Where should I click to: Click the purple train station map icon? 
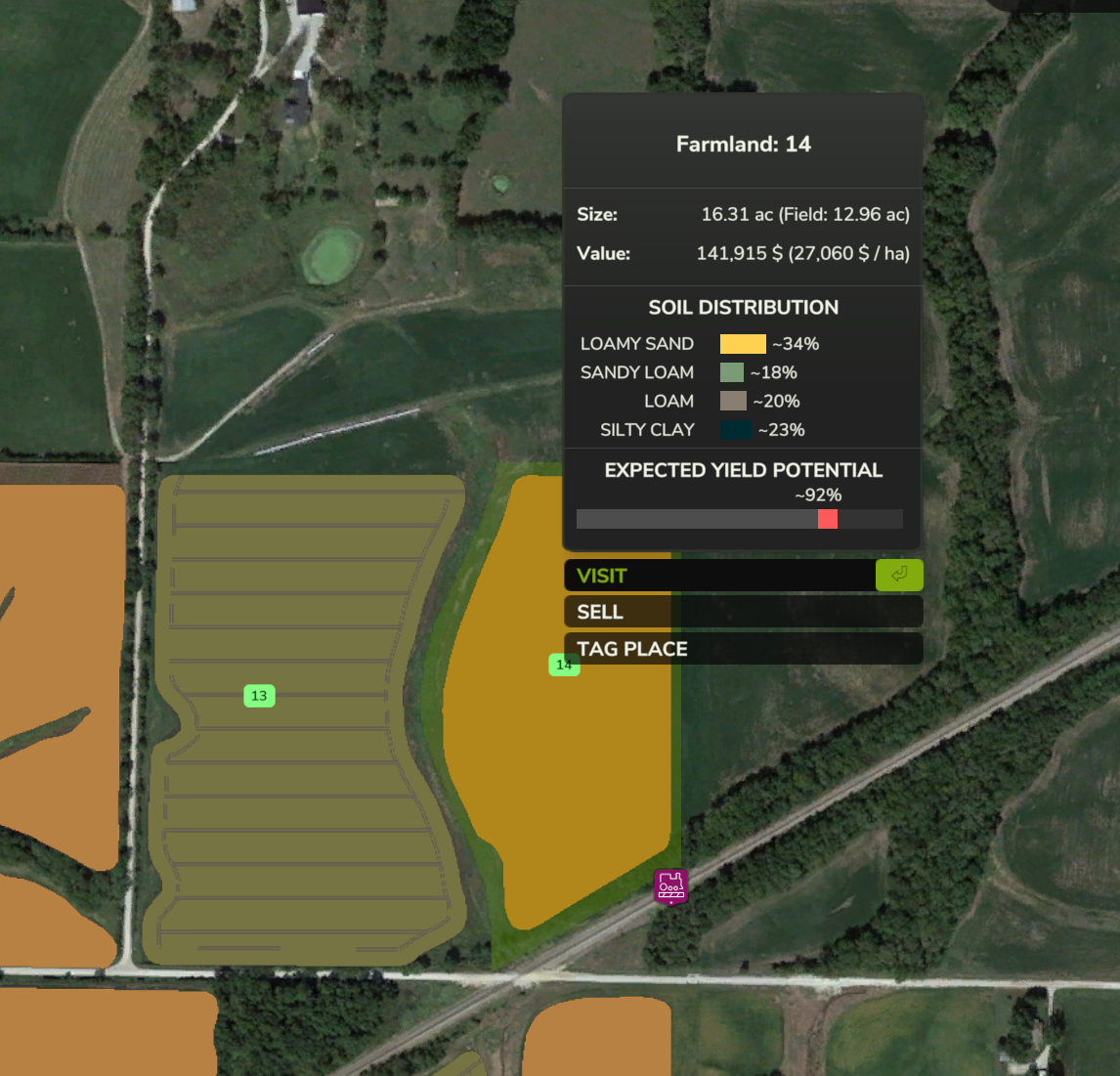pos(670,885)
